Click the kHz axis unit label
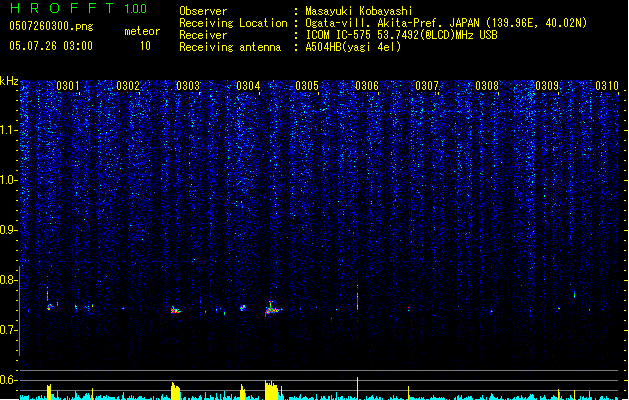 point(9,81)
